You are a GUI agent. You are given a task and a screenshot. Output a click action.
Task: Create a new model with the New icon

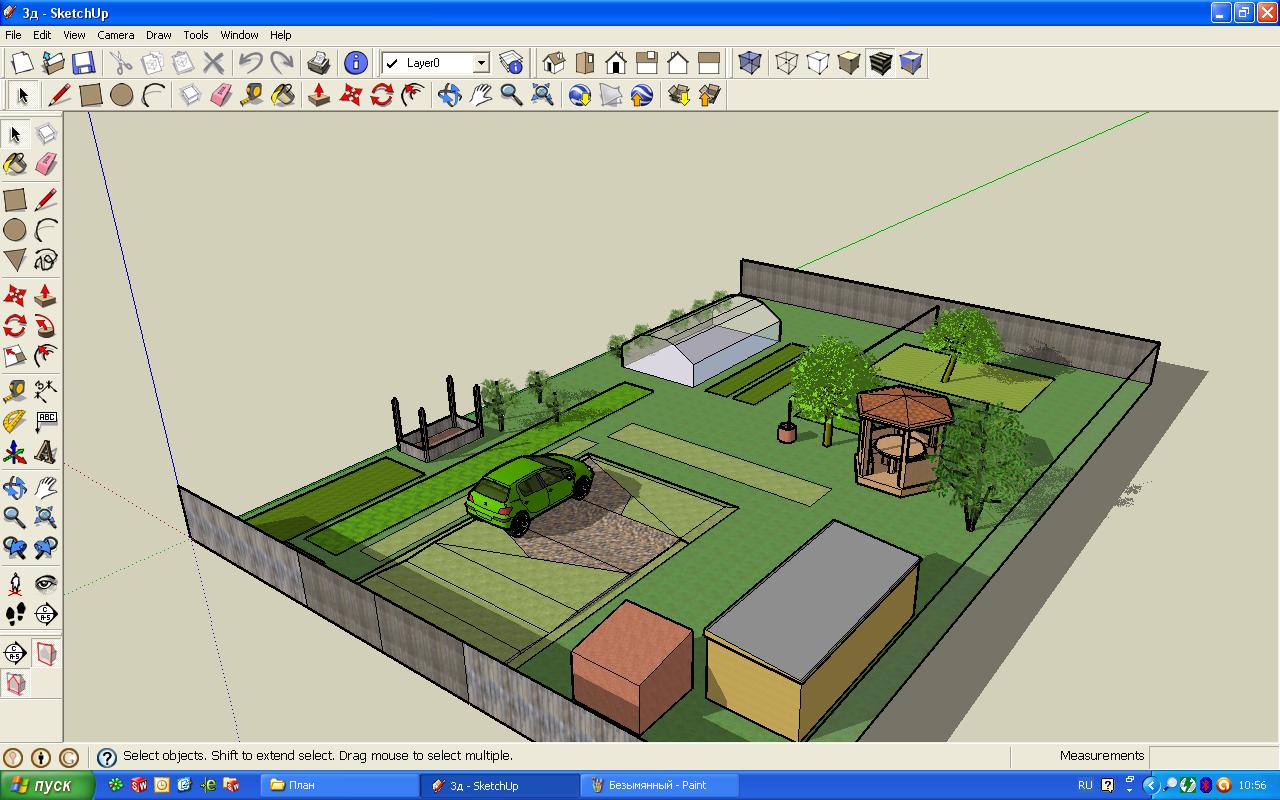coord(22,63)
